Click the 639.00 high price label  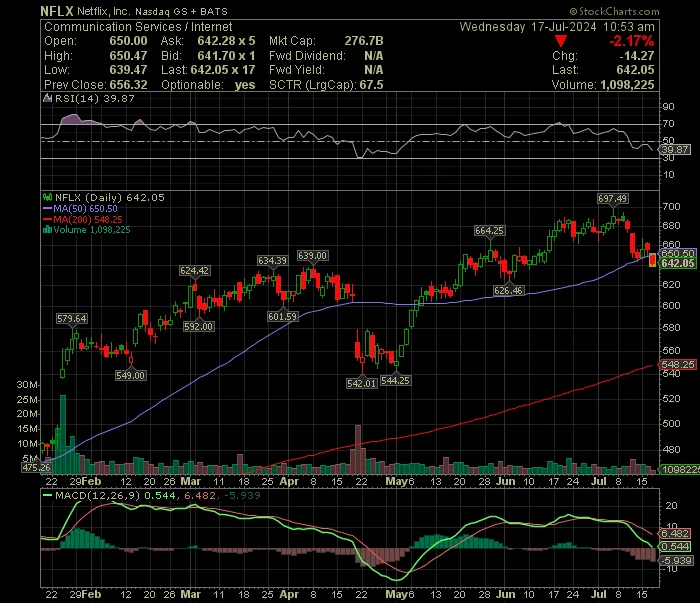[x=312, y=255]
